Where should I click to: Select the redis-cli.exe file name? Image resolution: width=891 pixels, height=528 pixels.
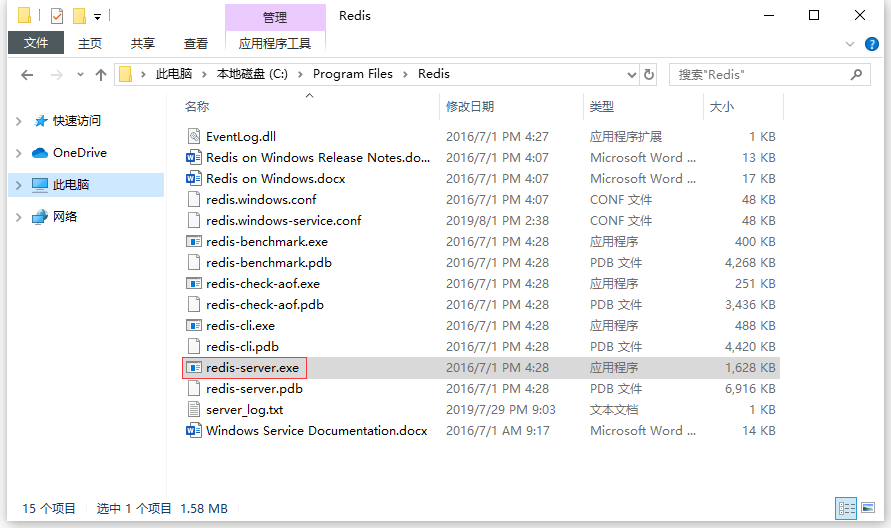point(240,326)
